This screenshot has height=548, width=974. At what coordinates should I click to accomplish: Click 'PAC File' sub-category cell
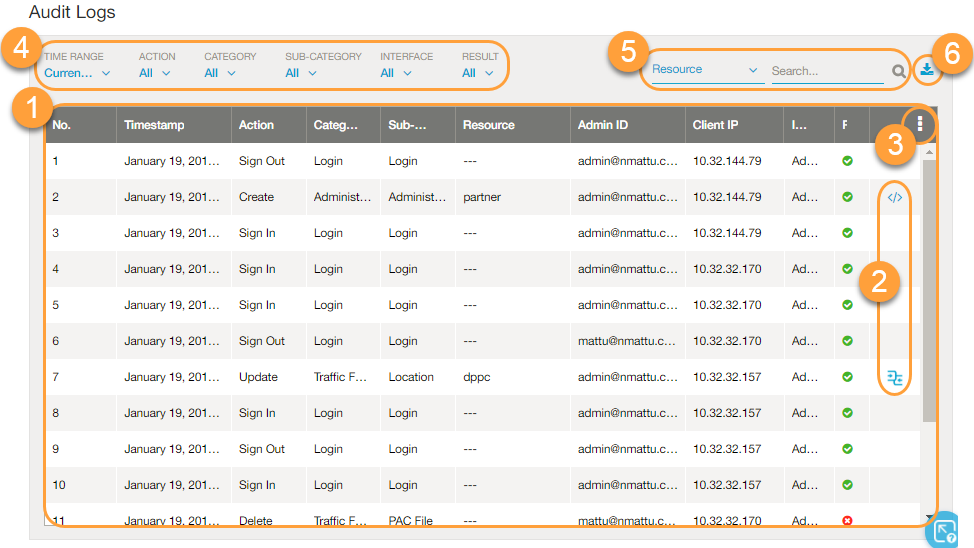click(x=410, y=521)
